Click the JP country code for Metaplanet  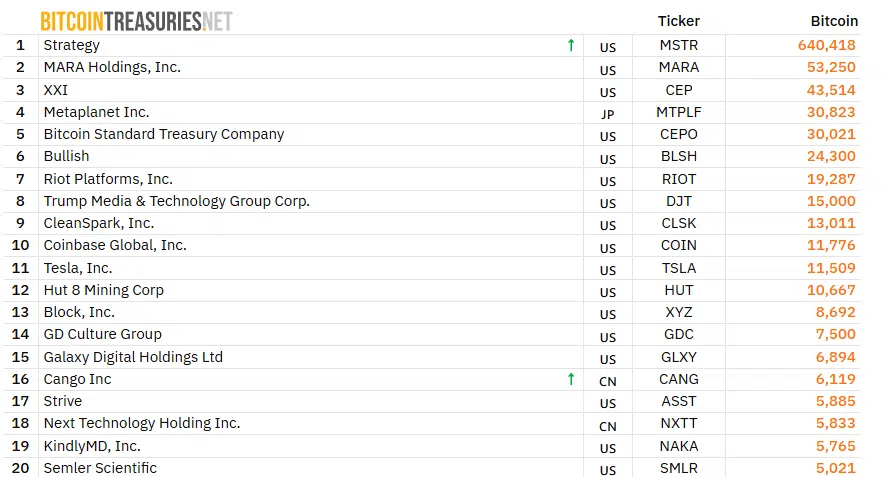click(x=608, y=114)
